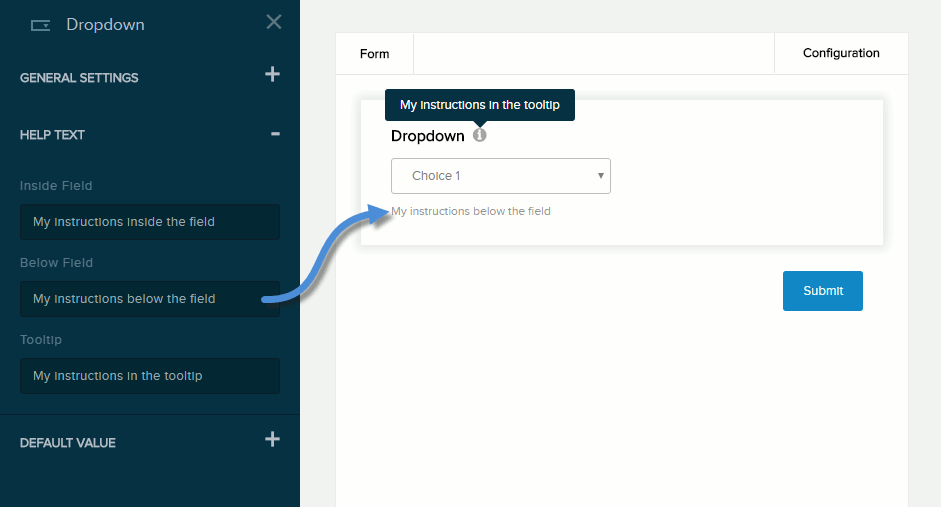
Task: Click the Help Text section heading
Action: point(52,135)
